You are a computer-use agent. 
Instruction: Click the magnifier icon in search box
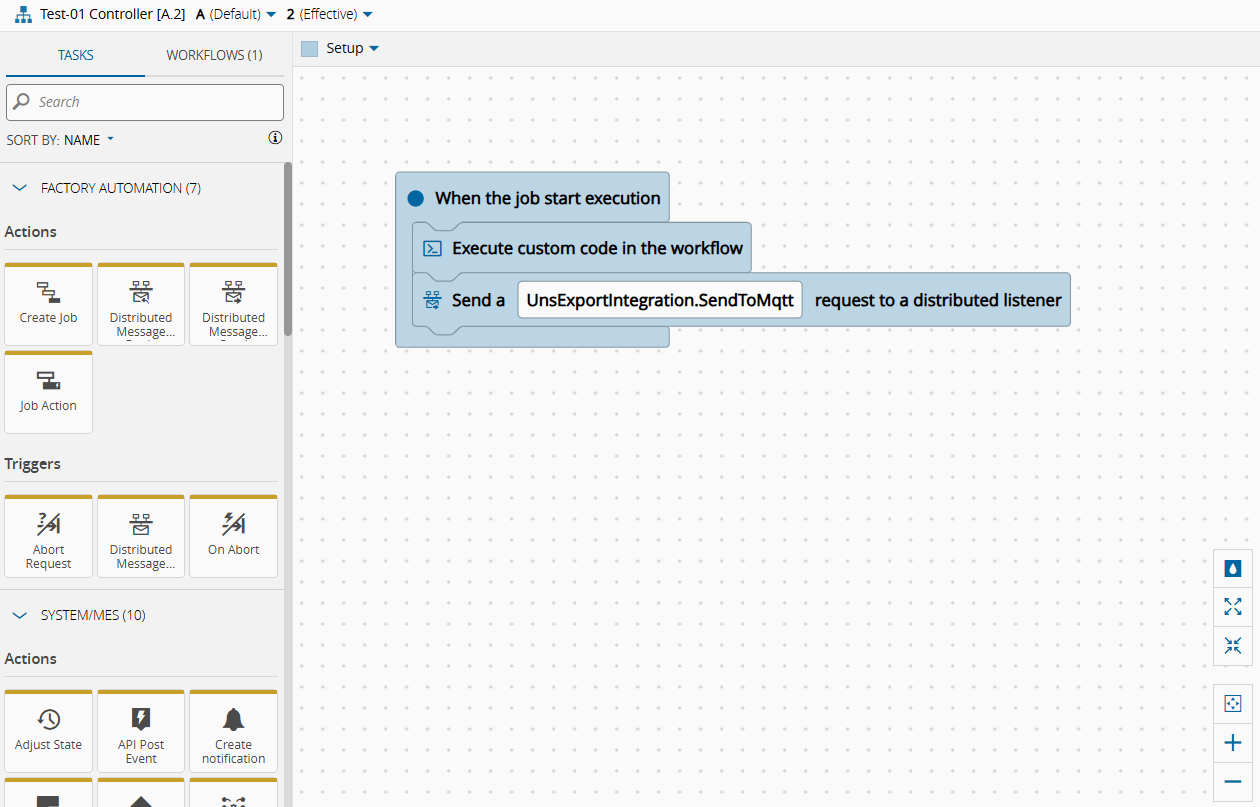click(x=23, y=102)
